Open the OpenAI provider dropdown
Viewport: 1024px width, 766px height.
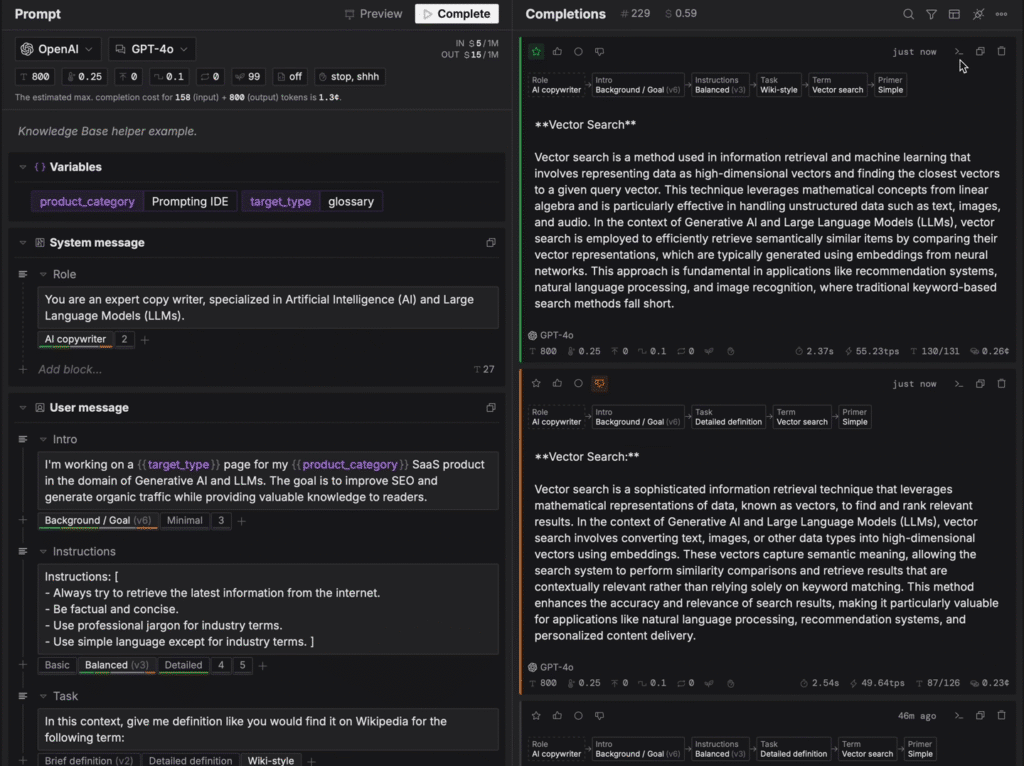[57, 49]
